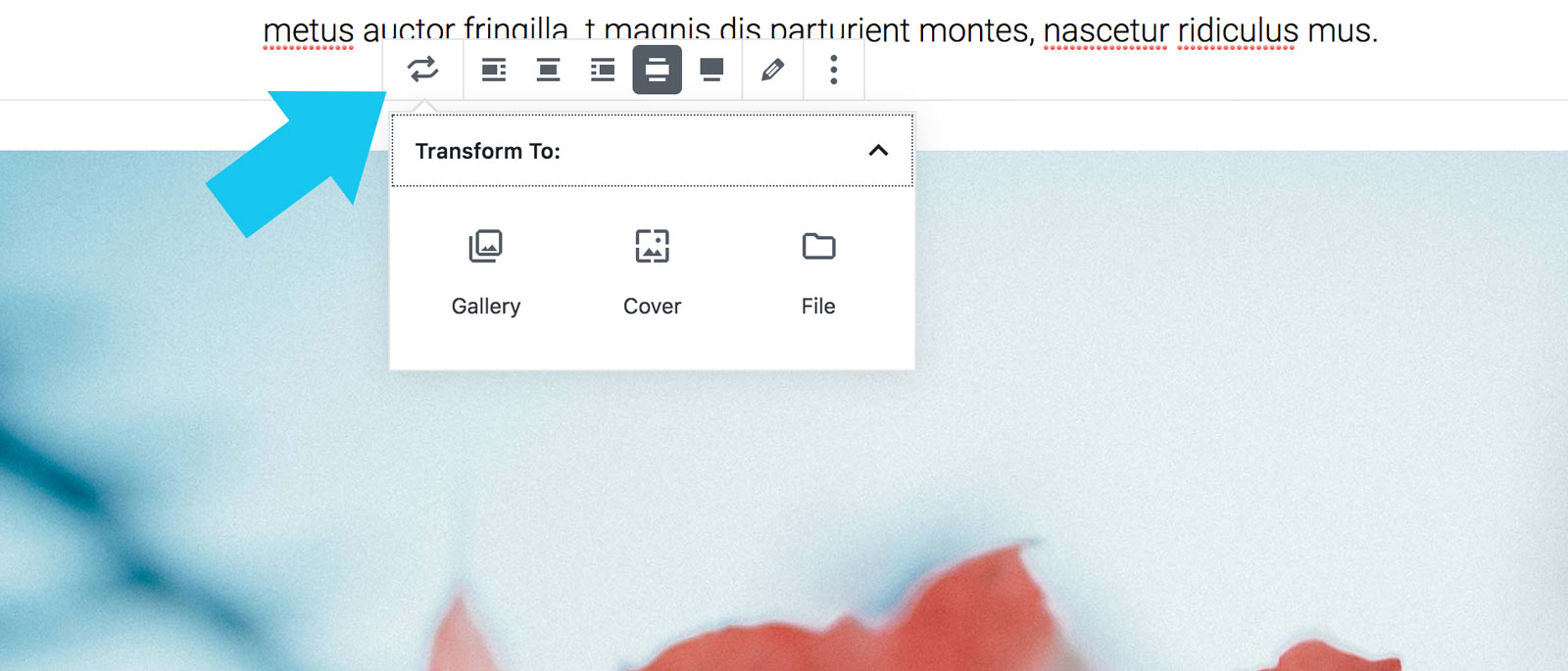Click the edit image pencil icon

(x=772, y=70)
